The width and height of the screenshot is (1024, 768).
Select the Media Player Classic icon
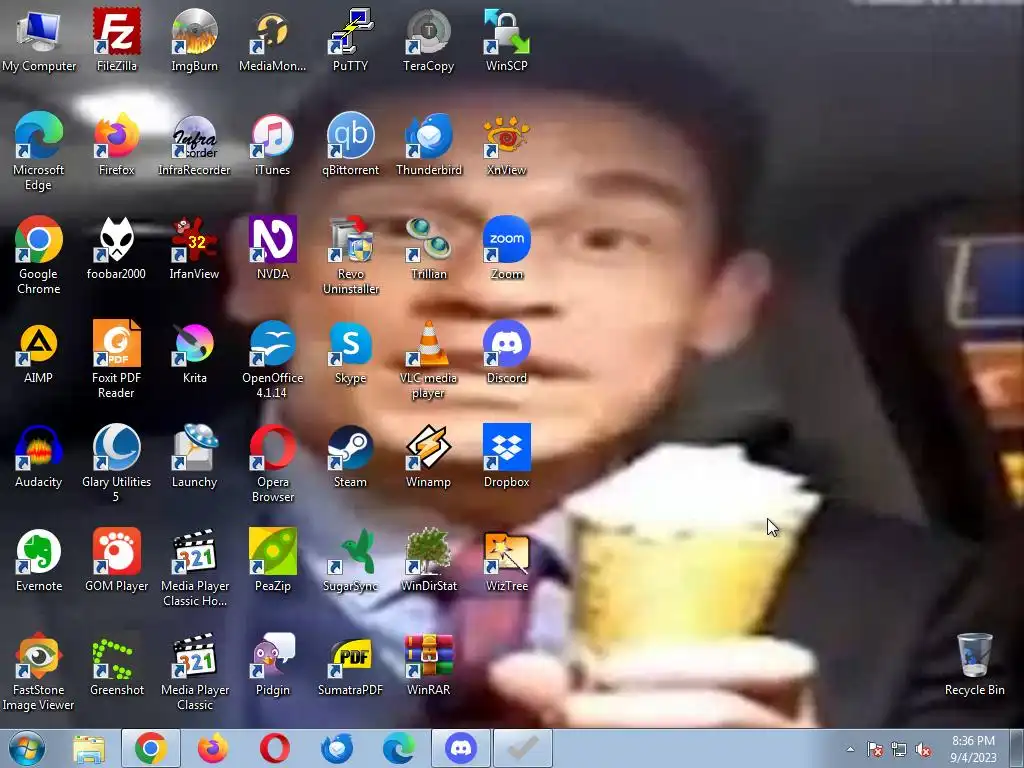tap(195, 671)
